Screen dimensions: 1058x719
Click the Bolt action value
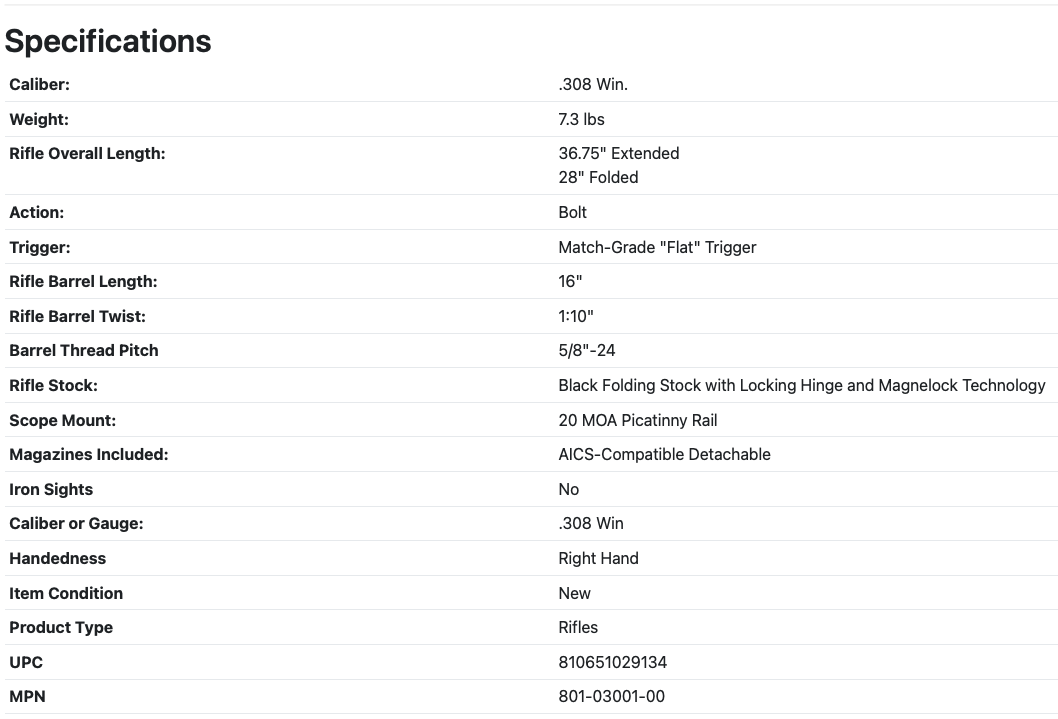[x=572, y=212]
